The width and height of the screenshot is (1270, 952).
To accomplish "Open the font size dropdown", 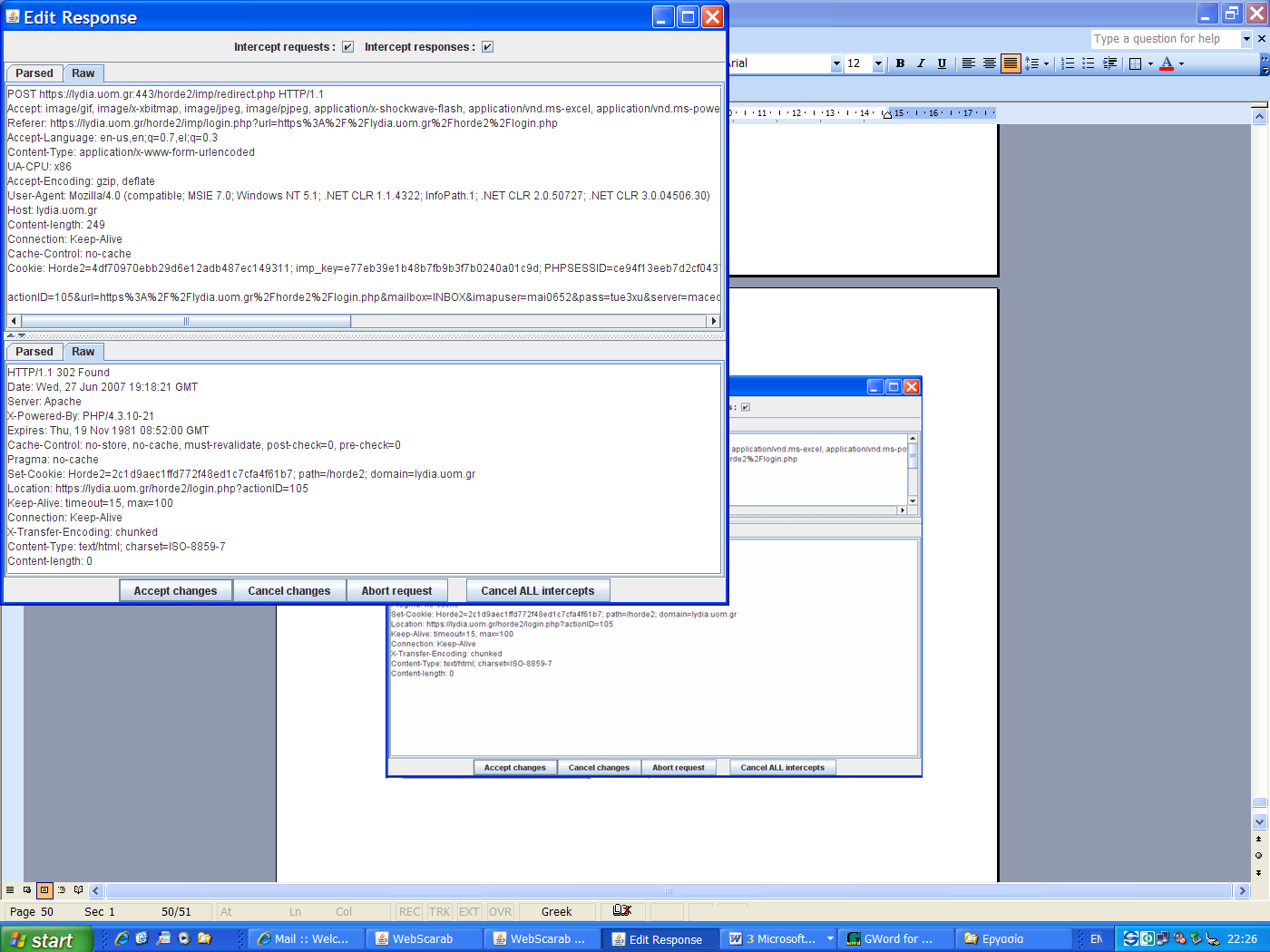I will click(878, 63).
